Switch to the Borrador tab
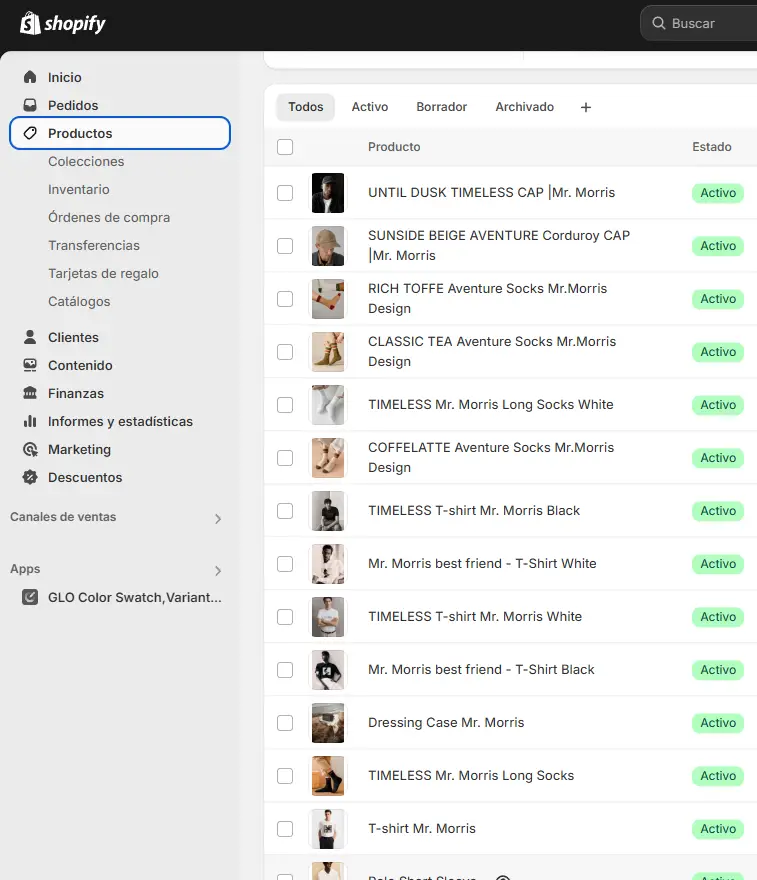Viewport: 757px width, 880px height. click(x=441, y=107)
